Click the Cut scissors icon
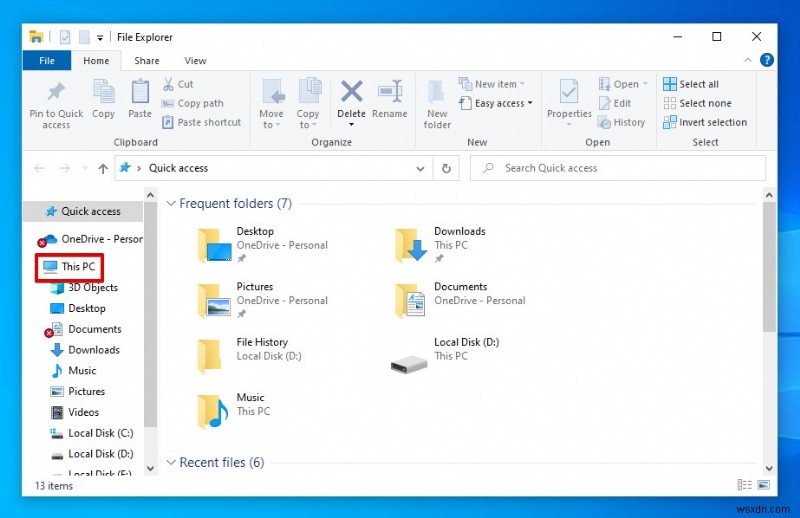 [x=168, y=84]
